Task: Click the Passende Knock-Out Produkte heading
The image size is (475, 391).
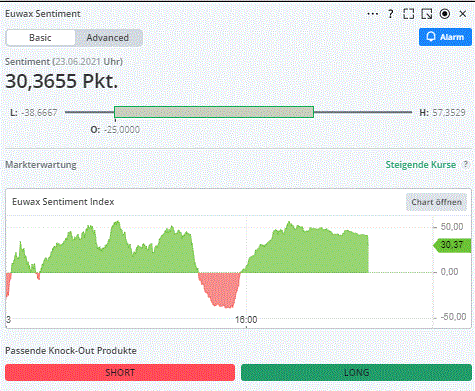Action: click(71, 351)
